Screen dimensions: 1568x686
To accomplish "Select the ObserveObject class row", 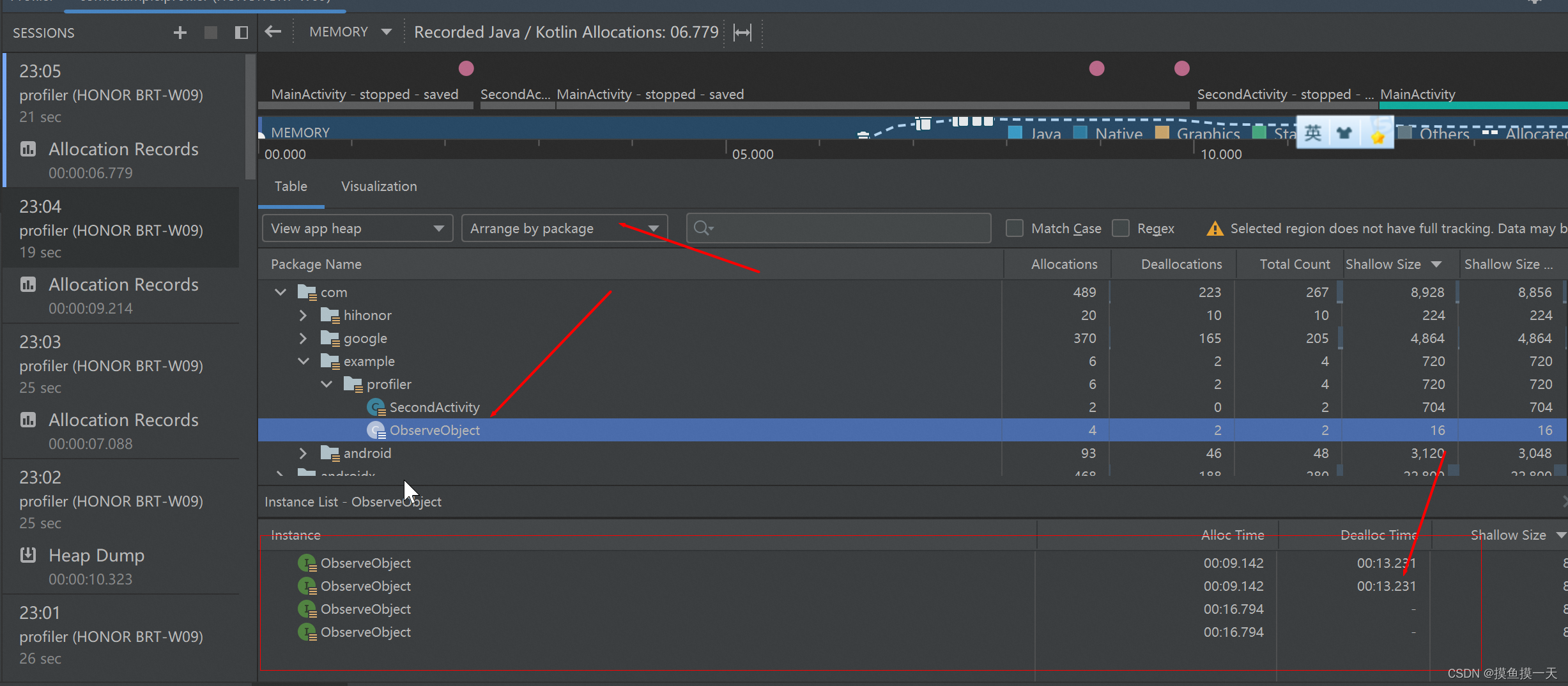I will pyautogui.click(x=912, y=431).
